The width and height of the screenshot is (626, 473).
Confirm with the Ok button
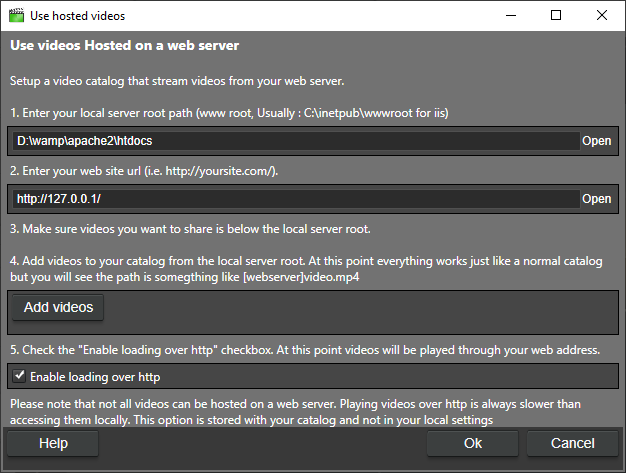[473, 443]
